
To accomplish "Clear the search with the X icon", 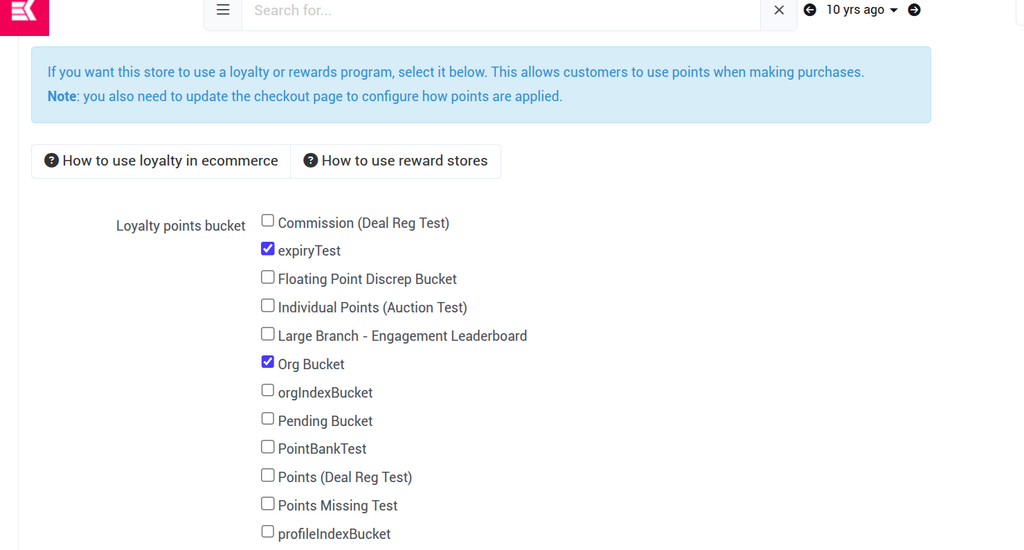I will 779,10.
